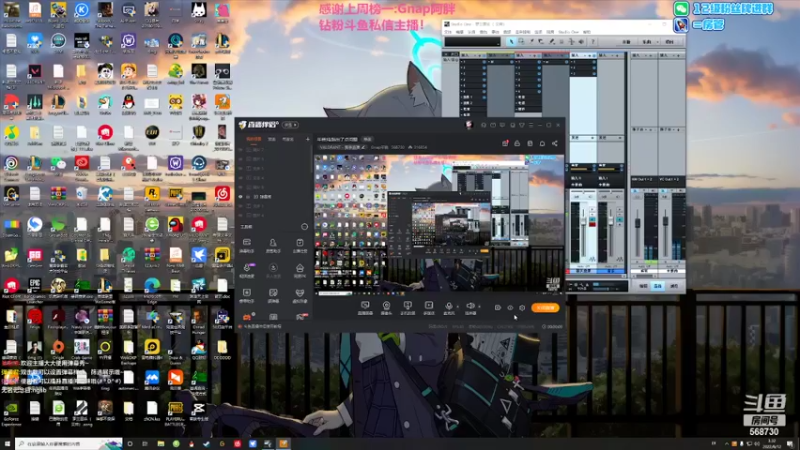Click the play-window icon in the Douyu bottom bar
The width and height of the screenshot is (800, 450).
coord(429,306)
